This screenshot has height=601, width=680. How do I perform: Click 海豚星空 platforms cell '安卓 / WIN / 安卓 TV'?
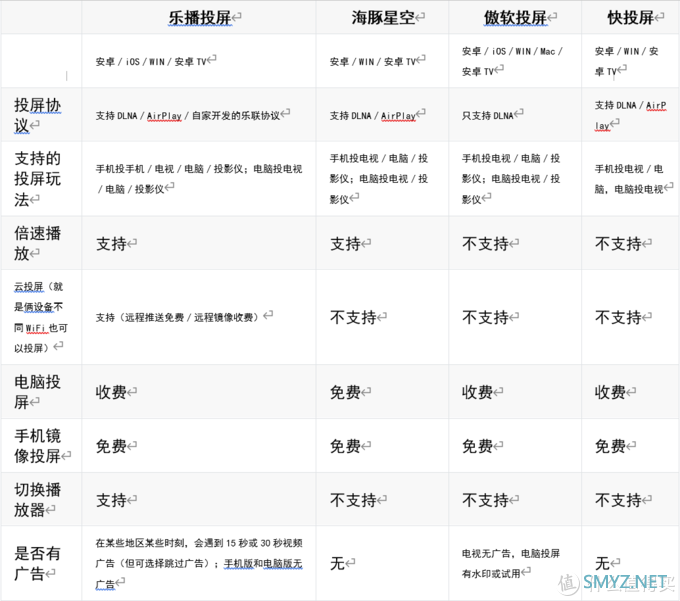click(373, 62)
